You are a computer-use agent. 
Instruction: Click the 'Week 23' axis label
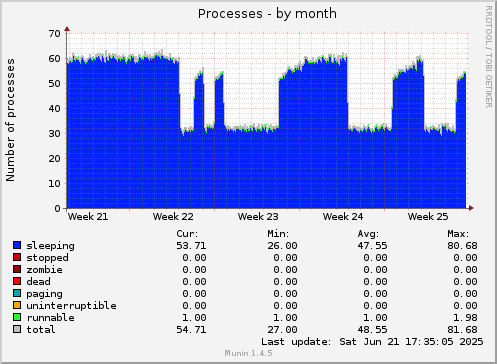[258, 217]
